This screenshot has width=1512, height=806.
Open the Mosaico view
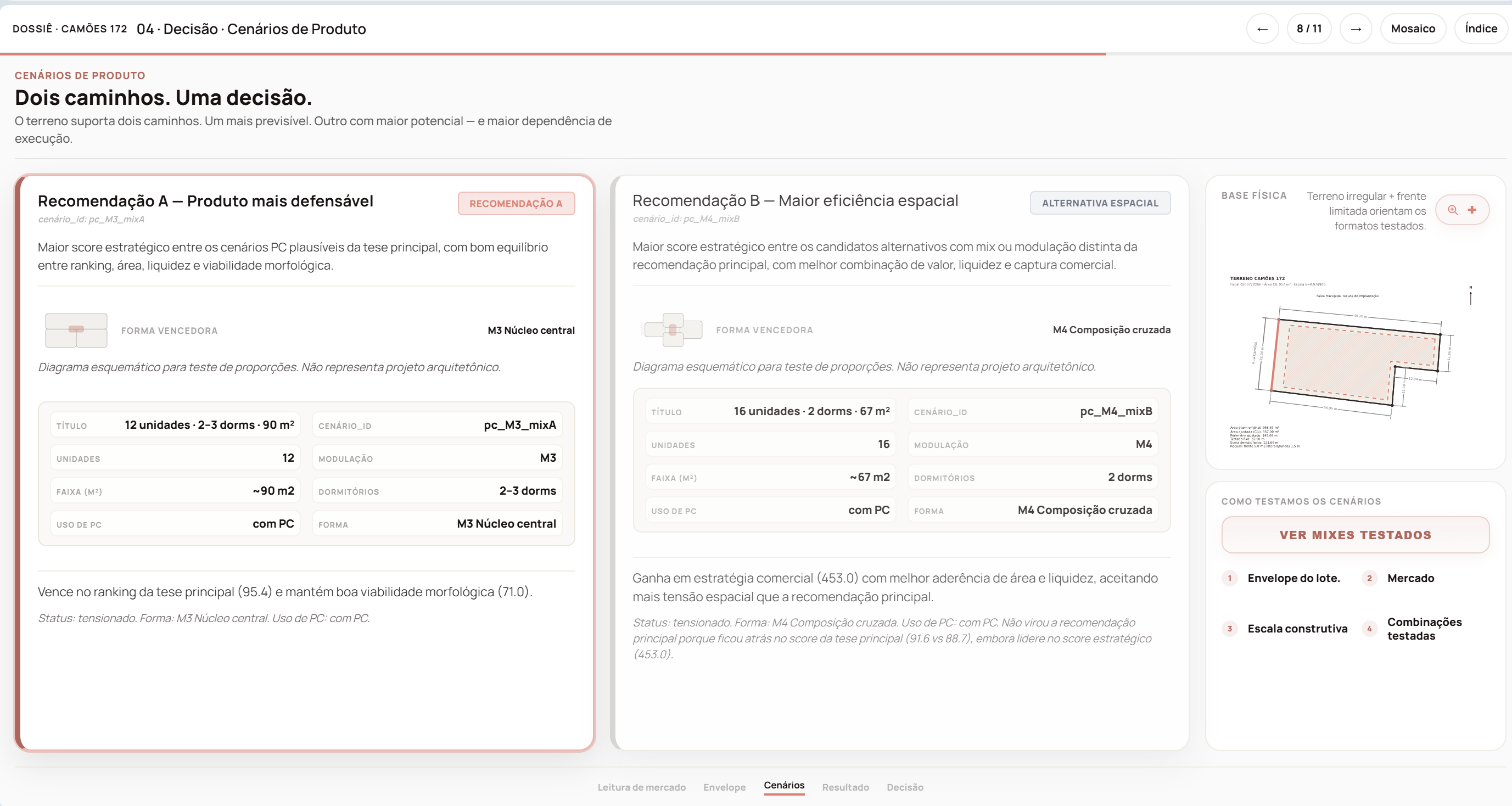(x=1413, y=29)
